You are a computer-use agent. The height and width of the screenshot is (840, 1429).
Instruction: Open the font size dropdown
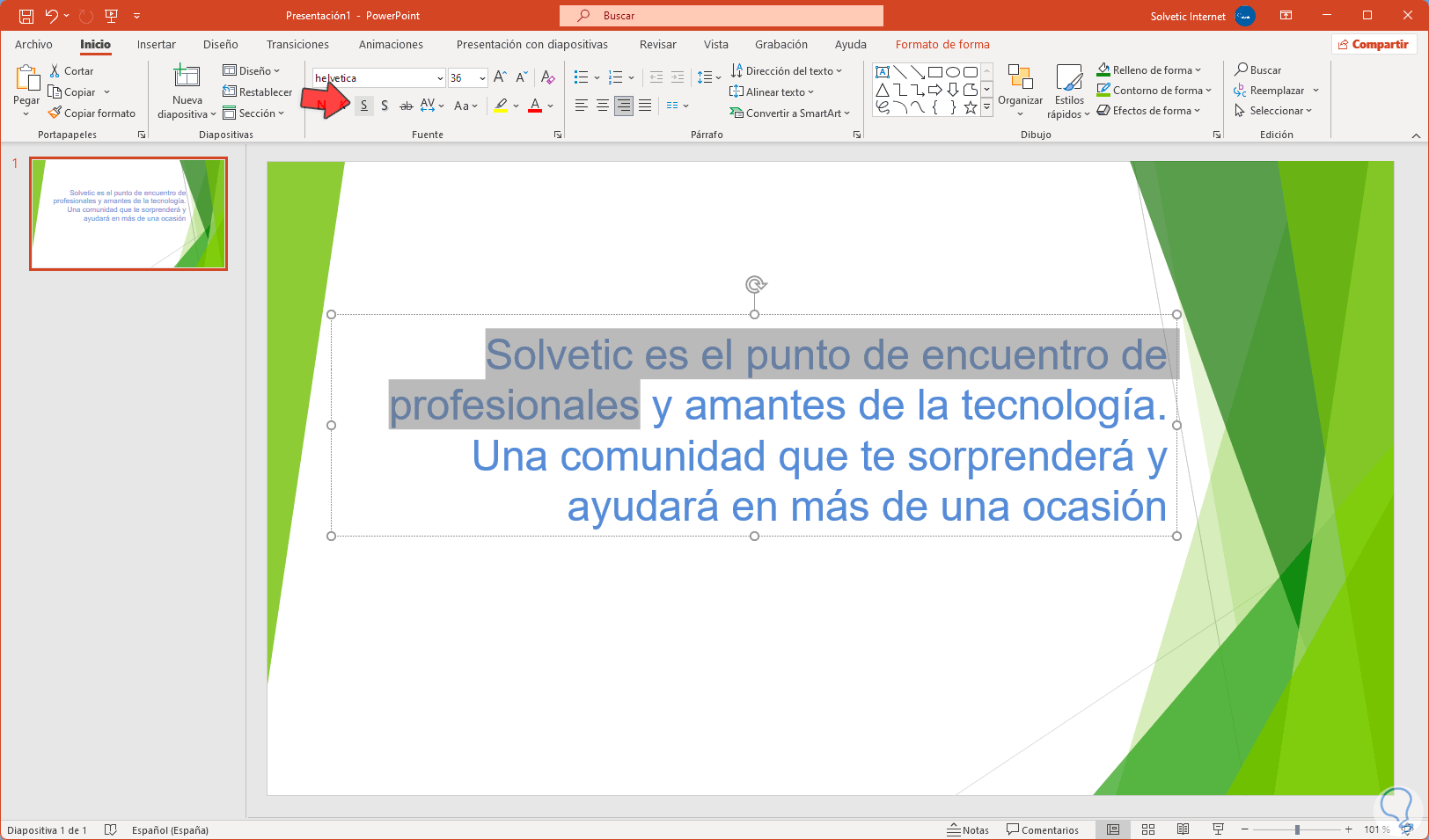click(x=482, y=78)
